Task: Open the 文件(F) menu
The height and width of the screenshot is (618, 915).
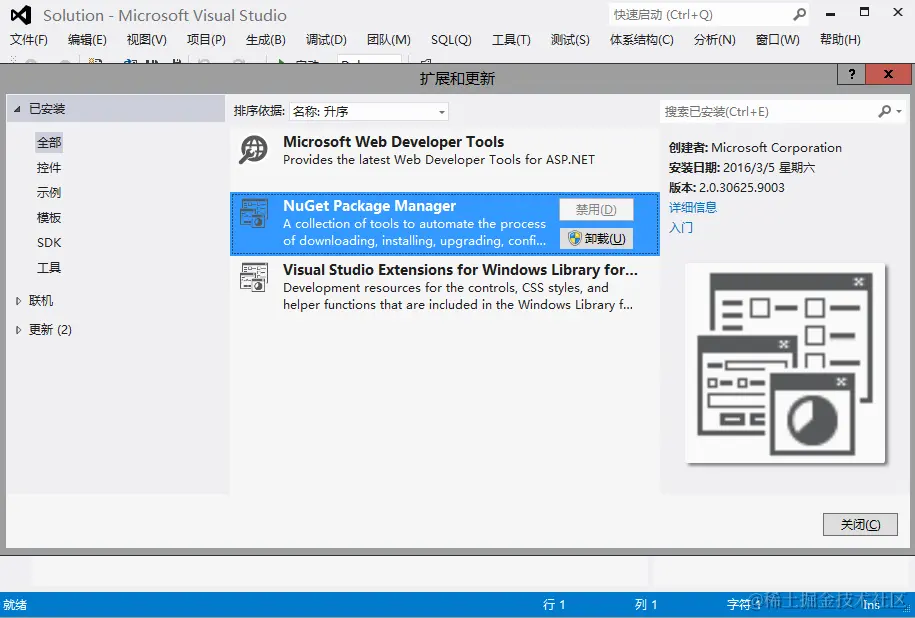Action: point(29,40)
